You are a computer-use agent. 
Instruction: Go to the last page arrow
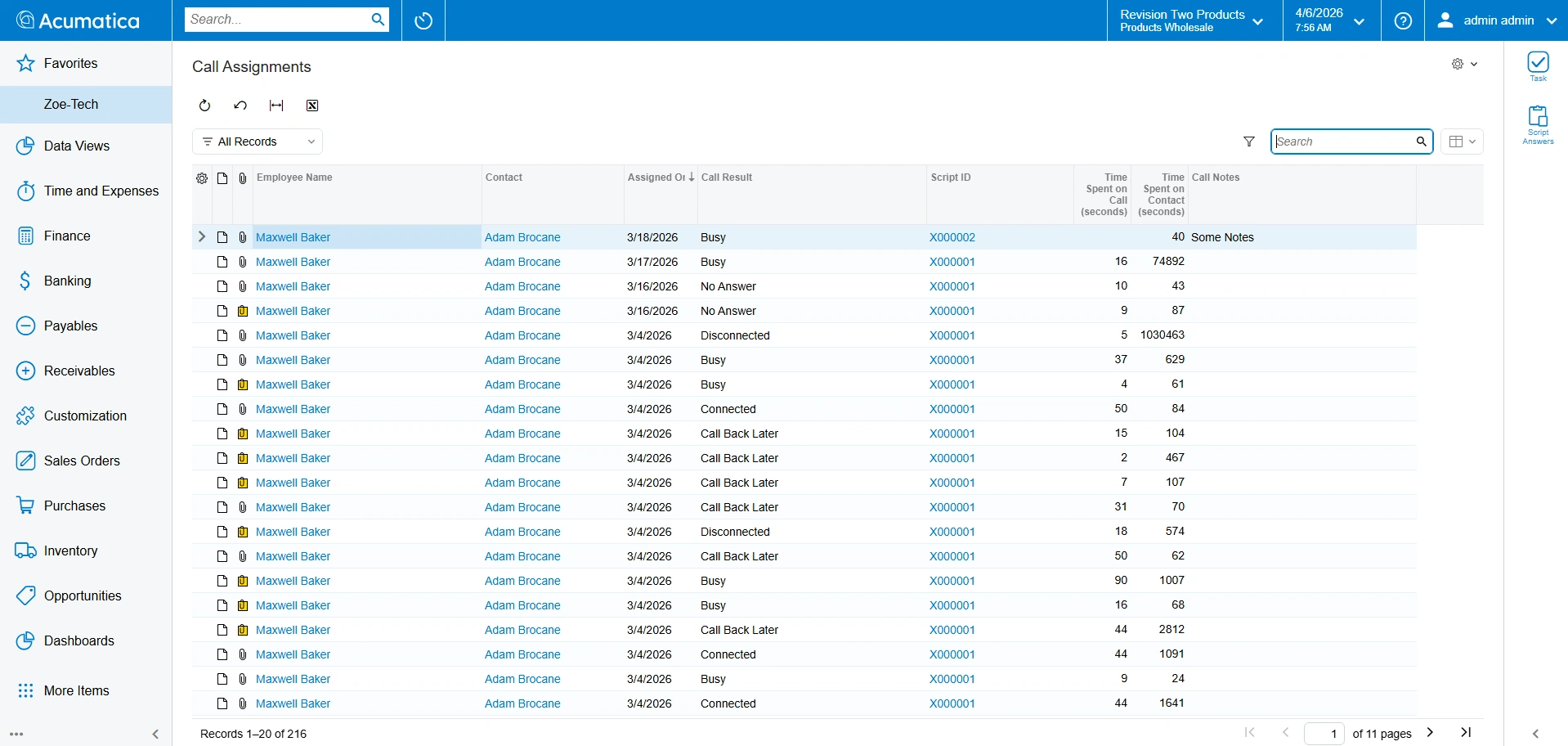[1466, 733]
